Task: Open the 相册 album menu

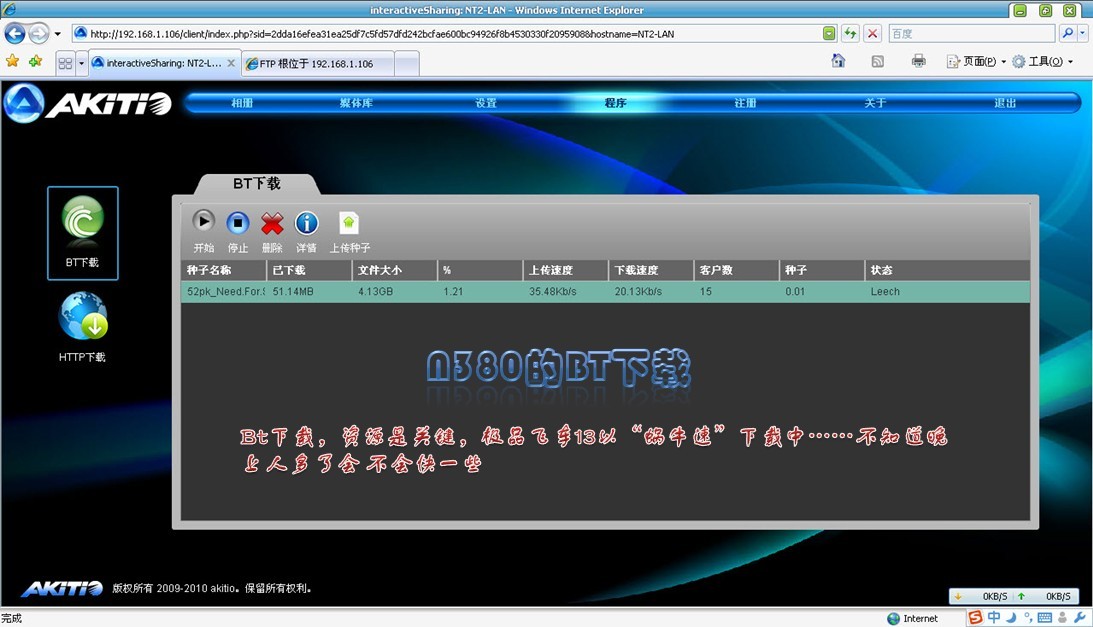Action: (x=242, y=103)
